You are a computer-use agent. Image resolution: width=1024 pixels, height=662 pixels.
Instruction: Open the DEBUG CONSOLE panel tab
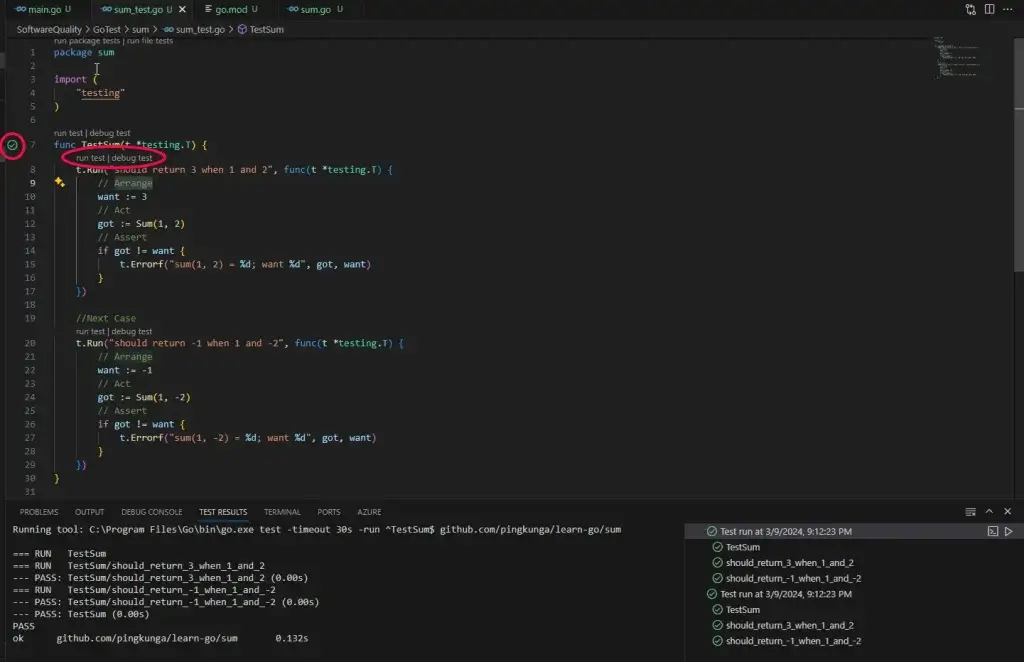point(152,512)
